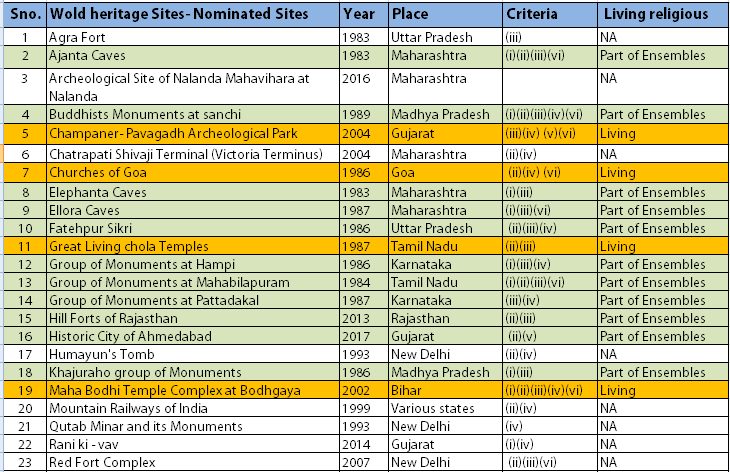
Task: Select year 2016 for Nalanda site
Action: (x=358, y=76)
